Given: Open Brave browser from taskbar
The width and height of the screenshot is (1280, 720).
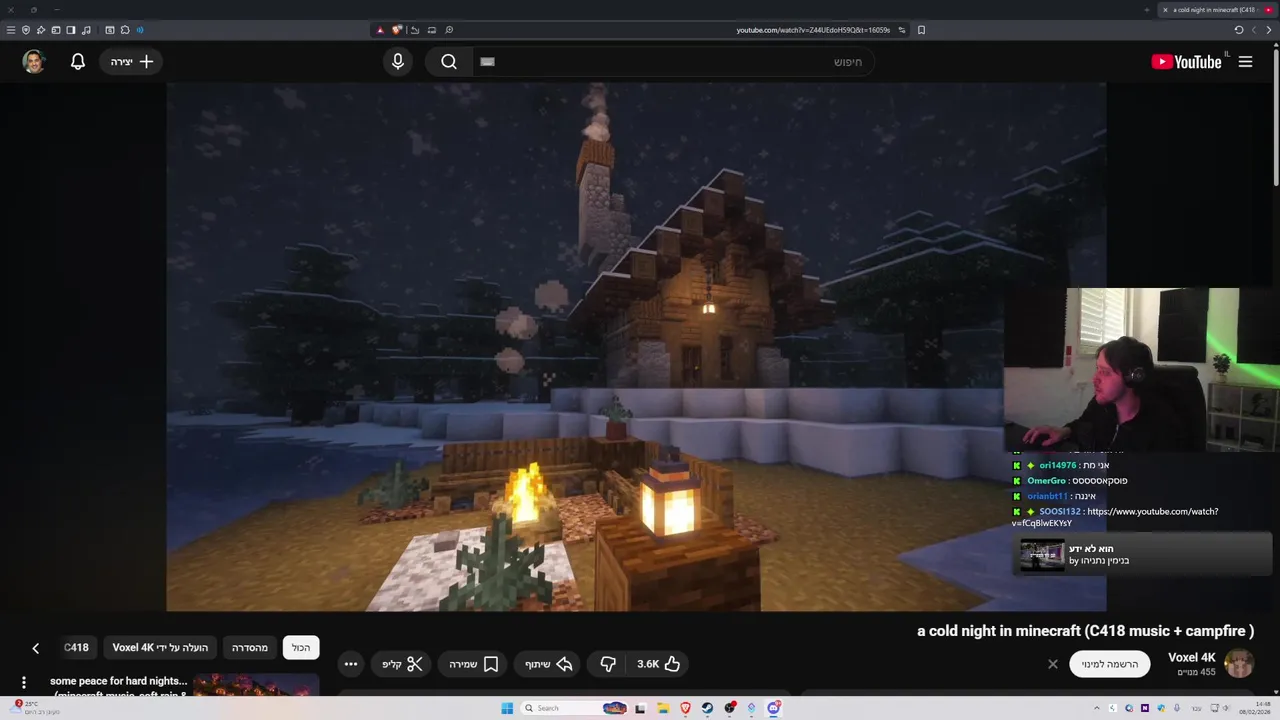Looking at the screenshot, I should (685, 708).
